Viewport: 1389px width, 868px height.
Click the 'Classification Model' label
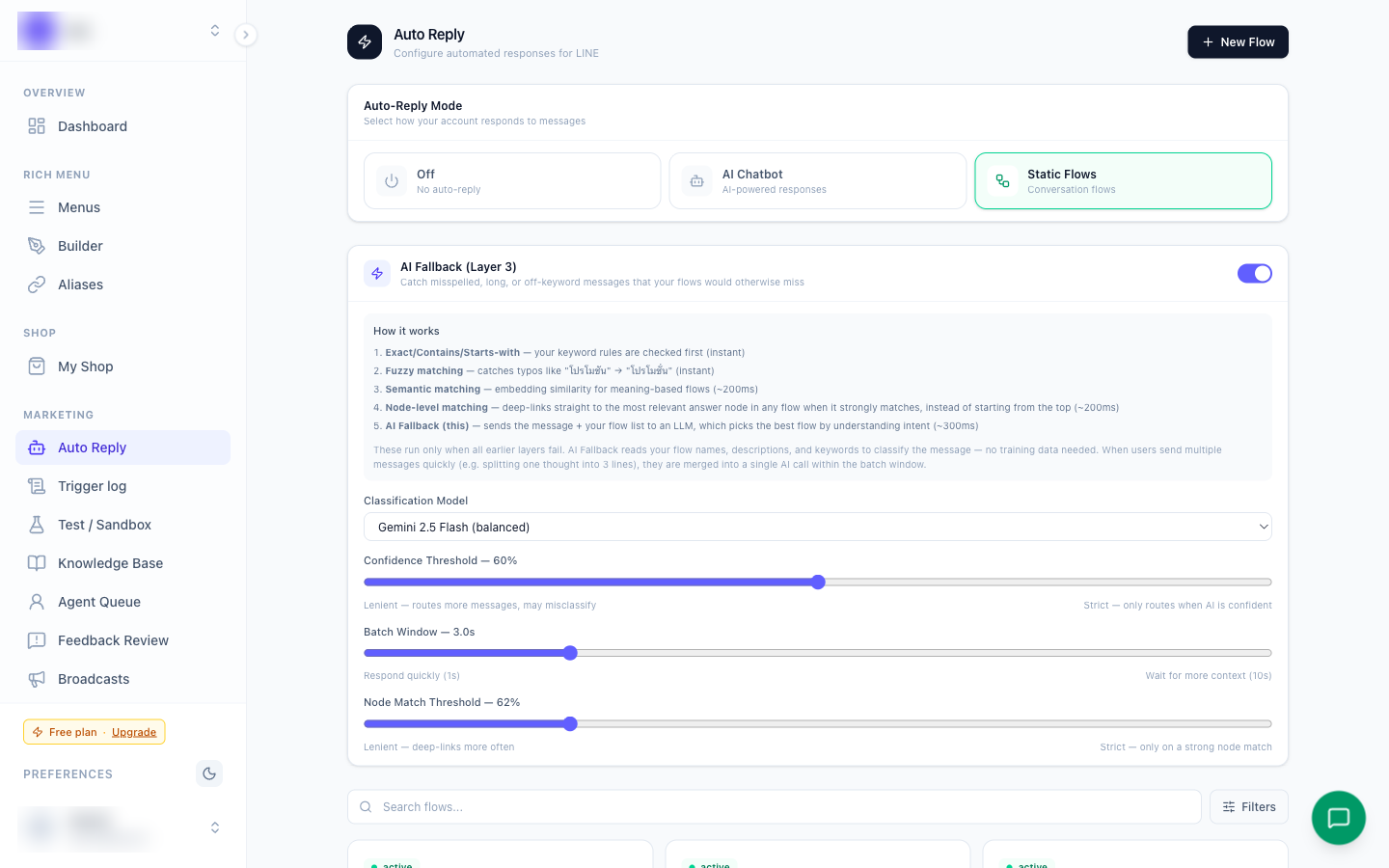pyautogui.click(x=416, y=501)
